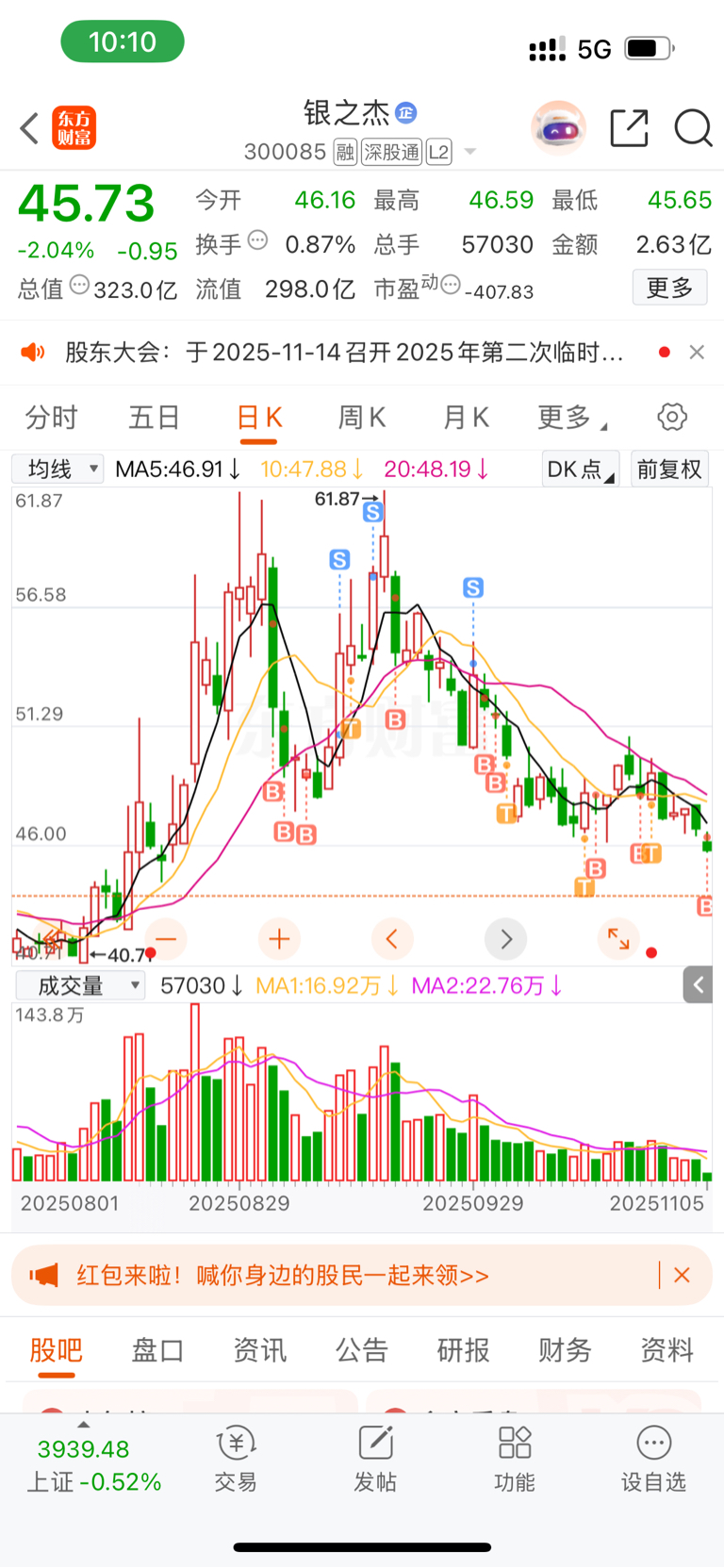The image size is (724, 1568).
Task: Open the DK点 dropdown
Action: coord(581,469)
